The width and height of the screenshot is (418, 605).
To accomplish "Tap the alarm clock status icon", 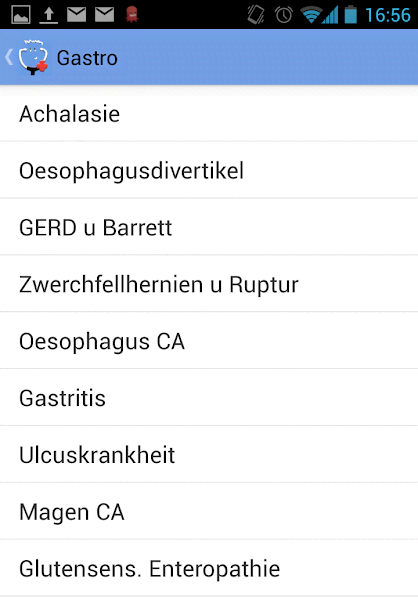I will (284, 15).
